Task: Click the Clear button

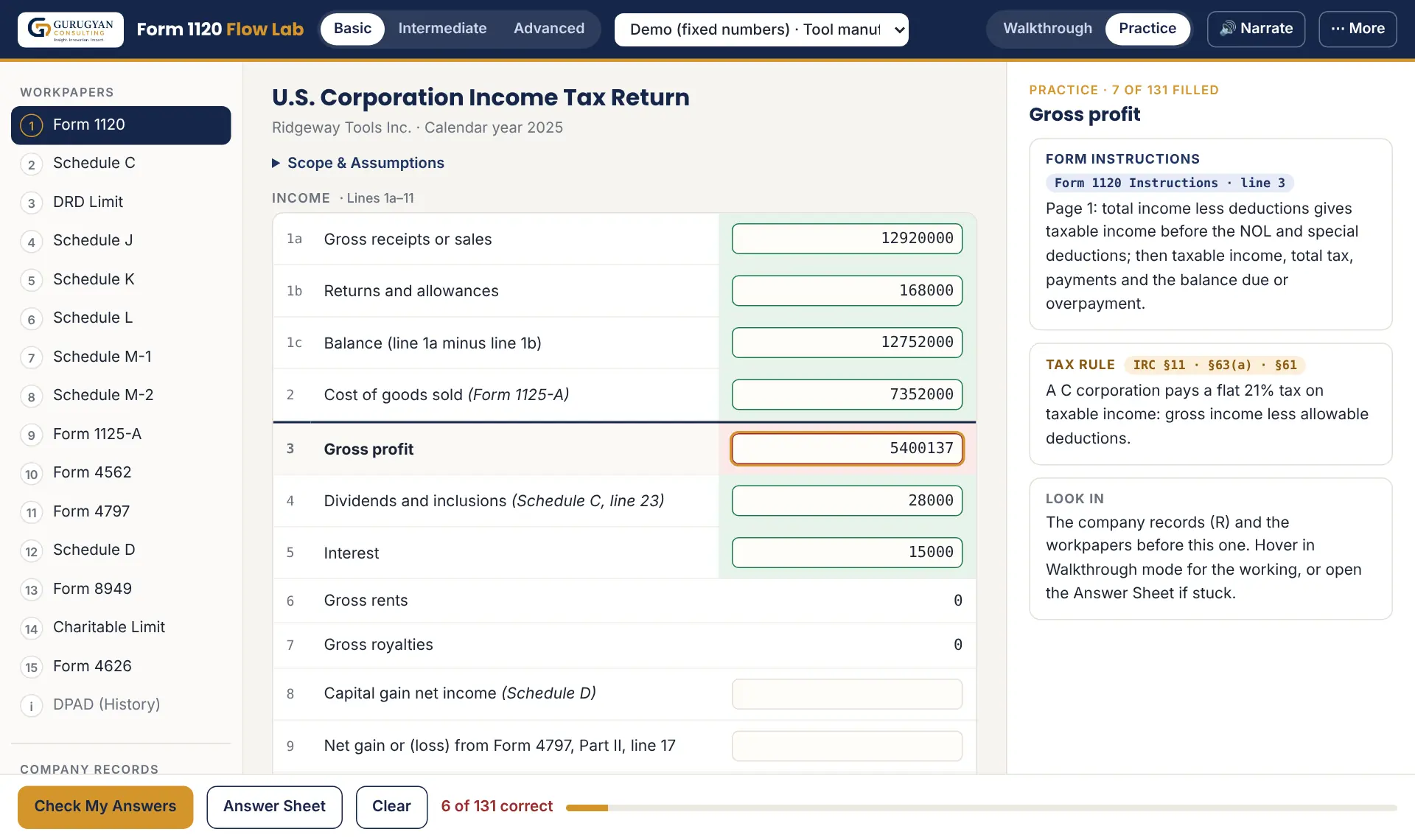Action: tap(391, 807)
